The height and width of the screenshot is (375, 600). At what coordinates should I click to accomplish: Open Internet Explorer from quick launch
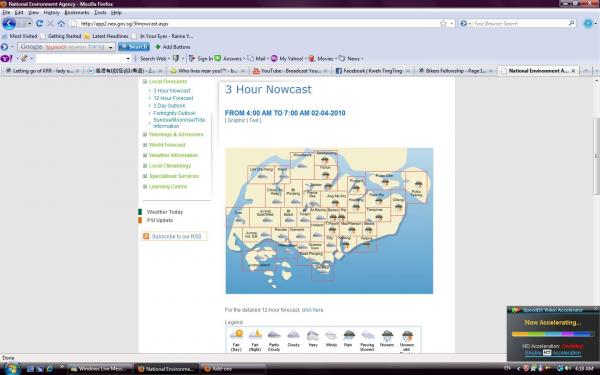pyautogui.click(x=50, y=369)
